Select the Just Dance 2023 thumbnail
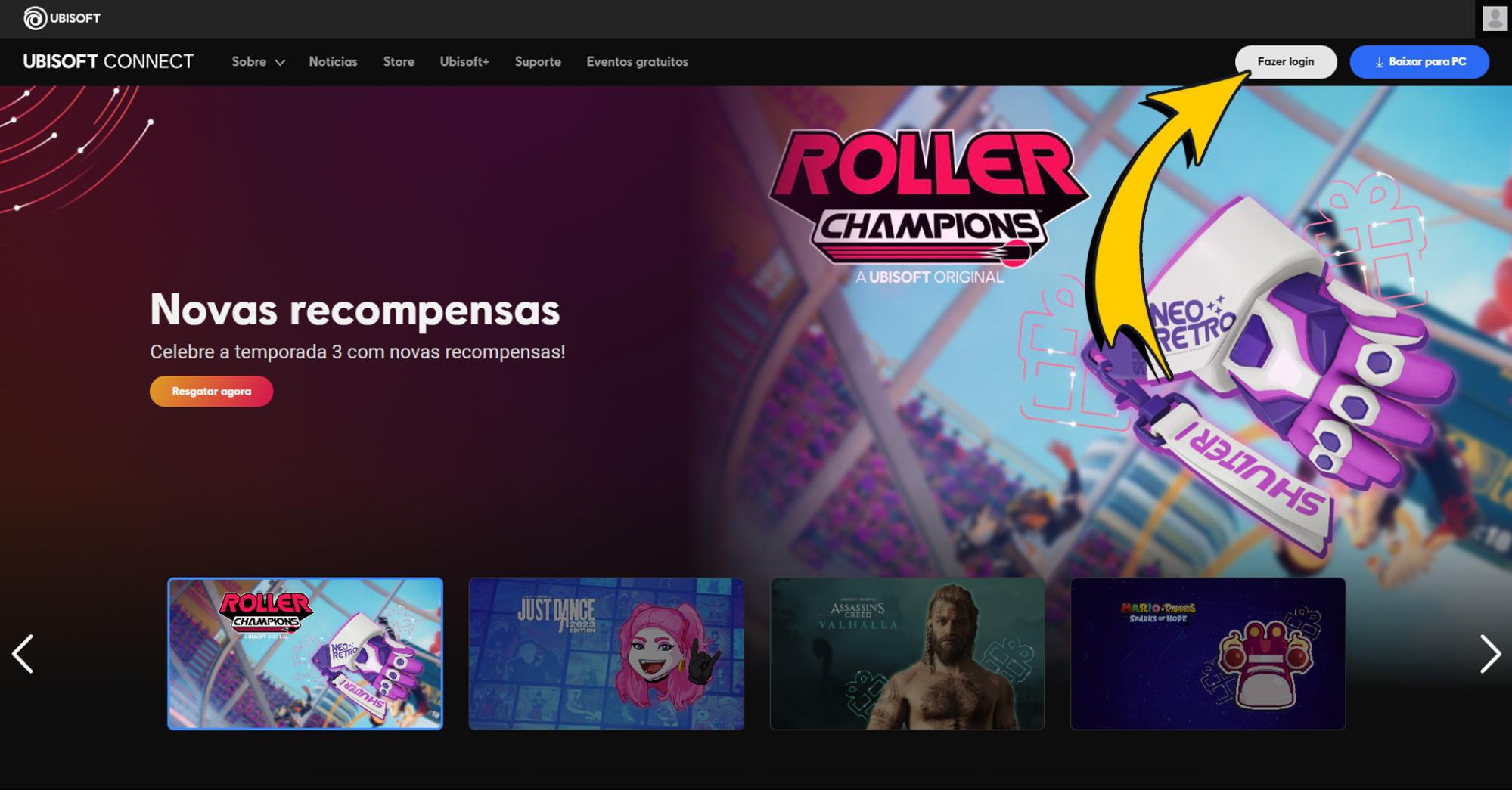 point(606,654)
